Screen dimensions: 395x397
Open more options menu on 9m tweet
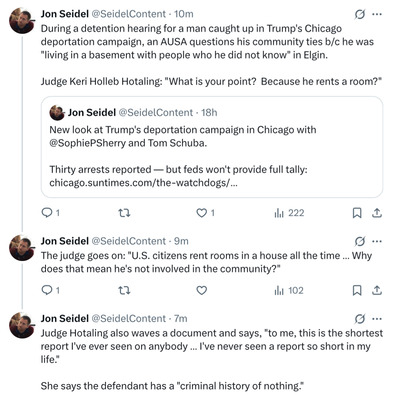[x=377, y=241]
